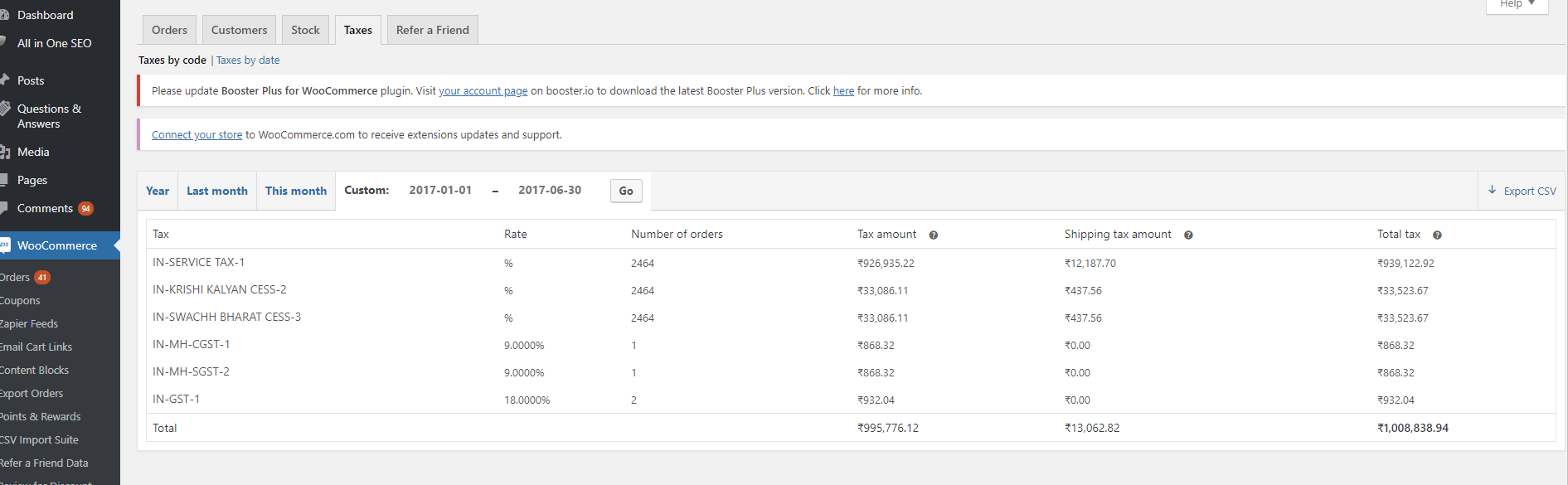This screenshot has width=1568, height=485.
Task: Follow the Connect your store link
Action: pyautogui.click(x=197, y=134)
